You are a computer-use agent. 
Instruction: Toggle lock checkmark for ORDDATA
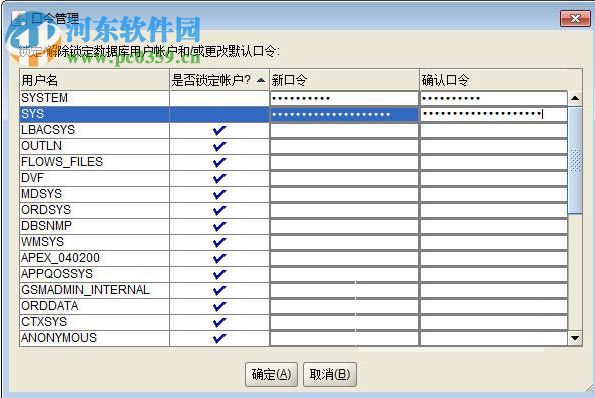coord(219,306)
